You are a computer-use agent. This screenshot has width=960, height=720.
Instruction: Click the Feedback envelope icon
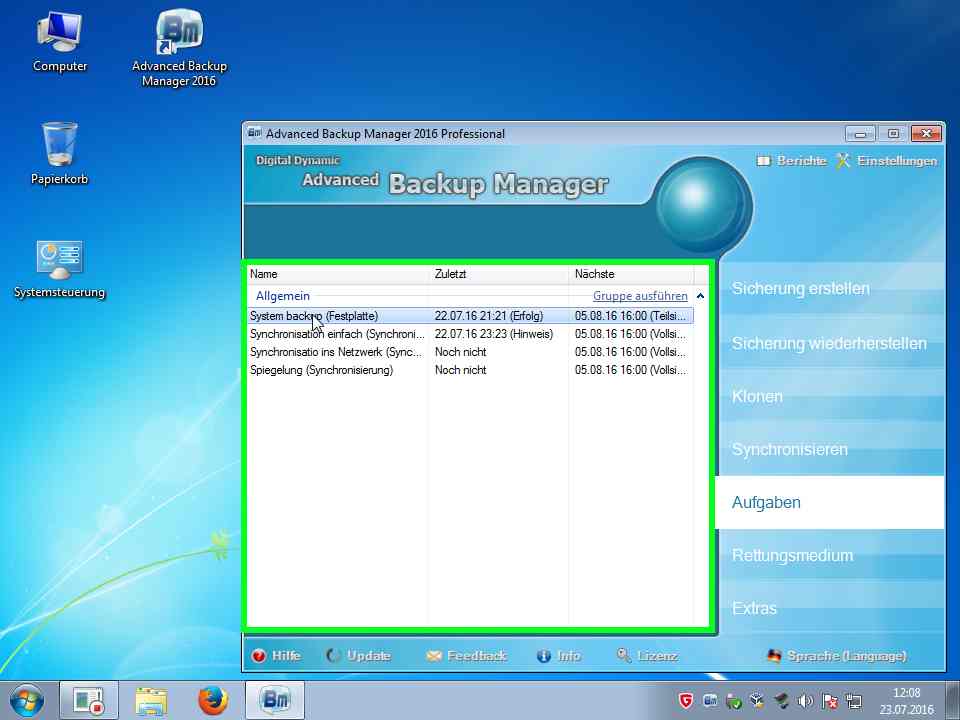point(433,656)
